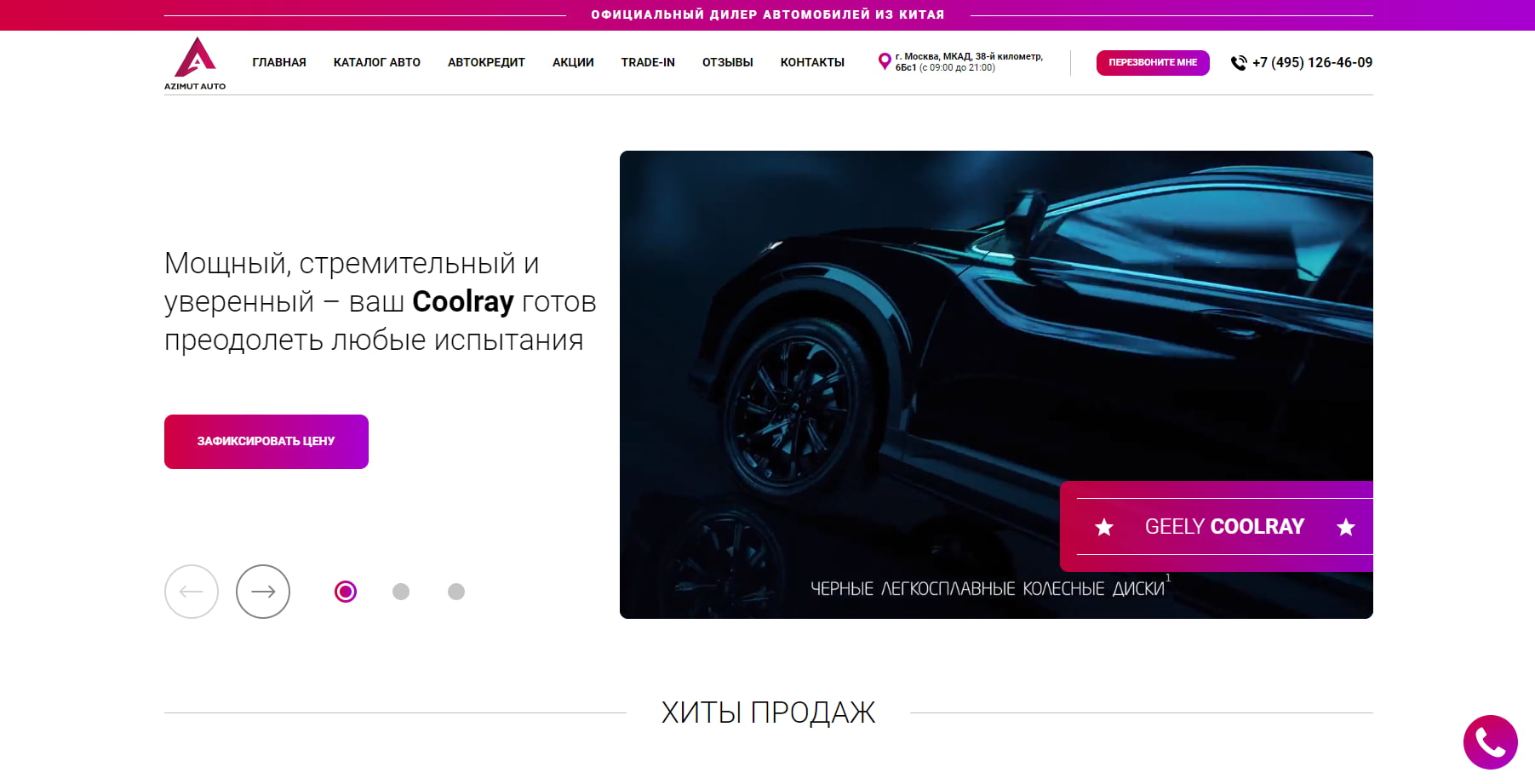The image size is (1535, 784).
Task: Open the Каталог авто menu item
Action: 377,62
